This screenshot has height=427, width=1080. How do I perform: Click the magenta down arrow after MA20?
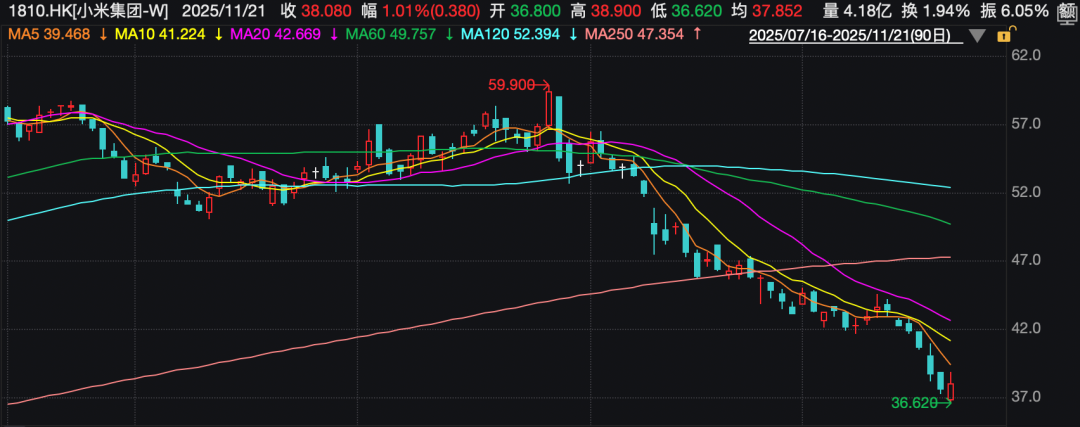(332, 35)
